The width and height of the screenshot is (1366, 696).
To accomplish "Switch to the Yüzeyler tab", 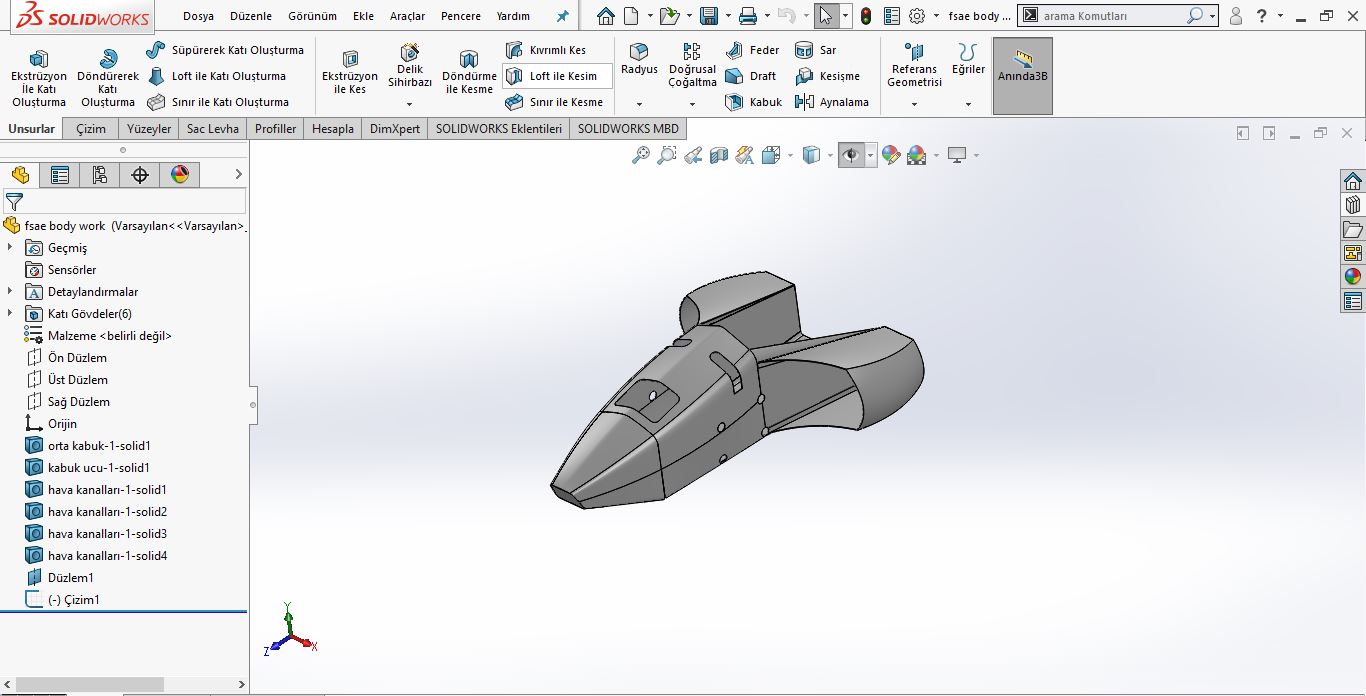I will [149, 129].
